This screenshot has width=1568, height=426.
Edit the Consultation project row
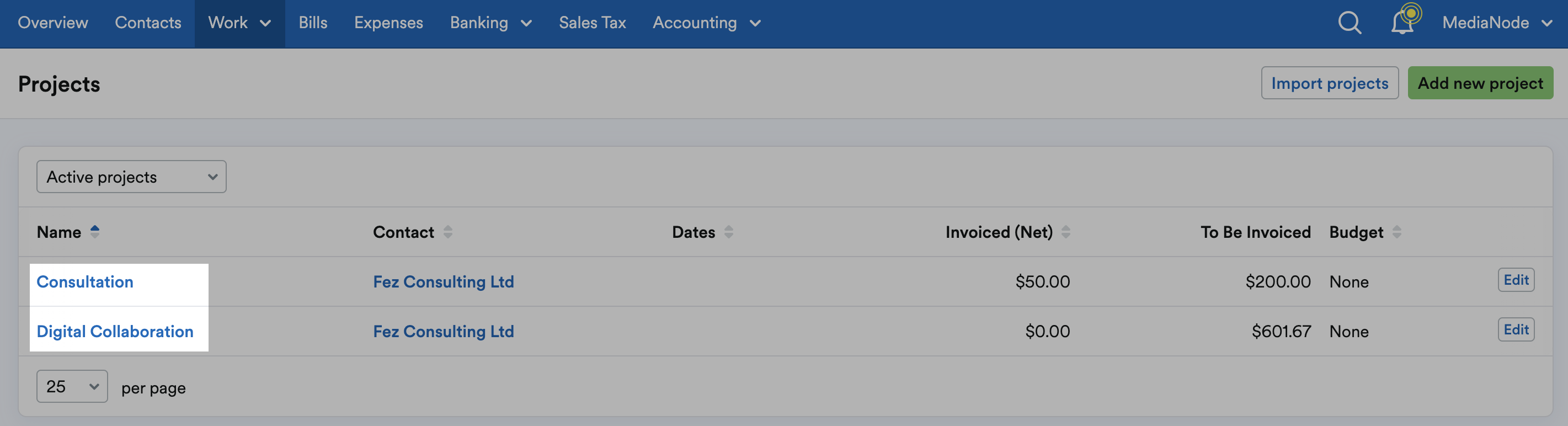(x=1516, y=280)
